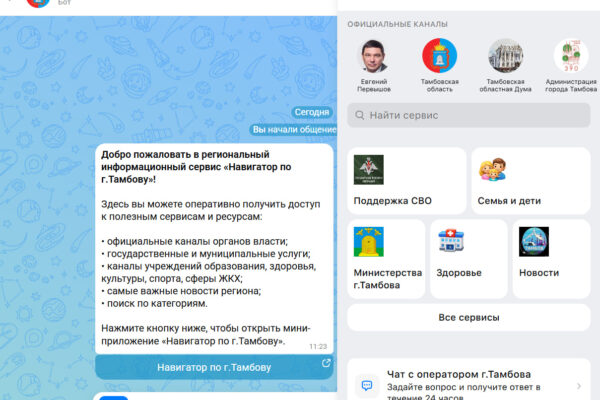The image size is (600, 400).
Task: Select the Министерства г.Тамбова card label
Action: tap(388, 279)
